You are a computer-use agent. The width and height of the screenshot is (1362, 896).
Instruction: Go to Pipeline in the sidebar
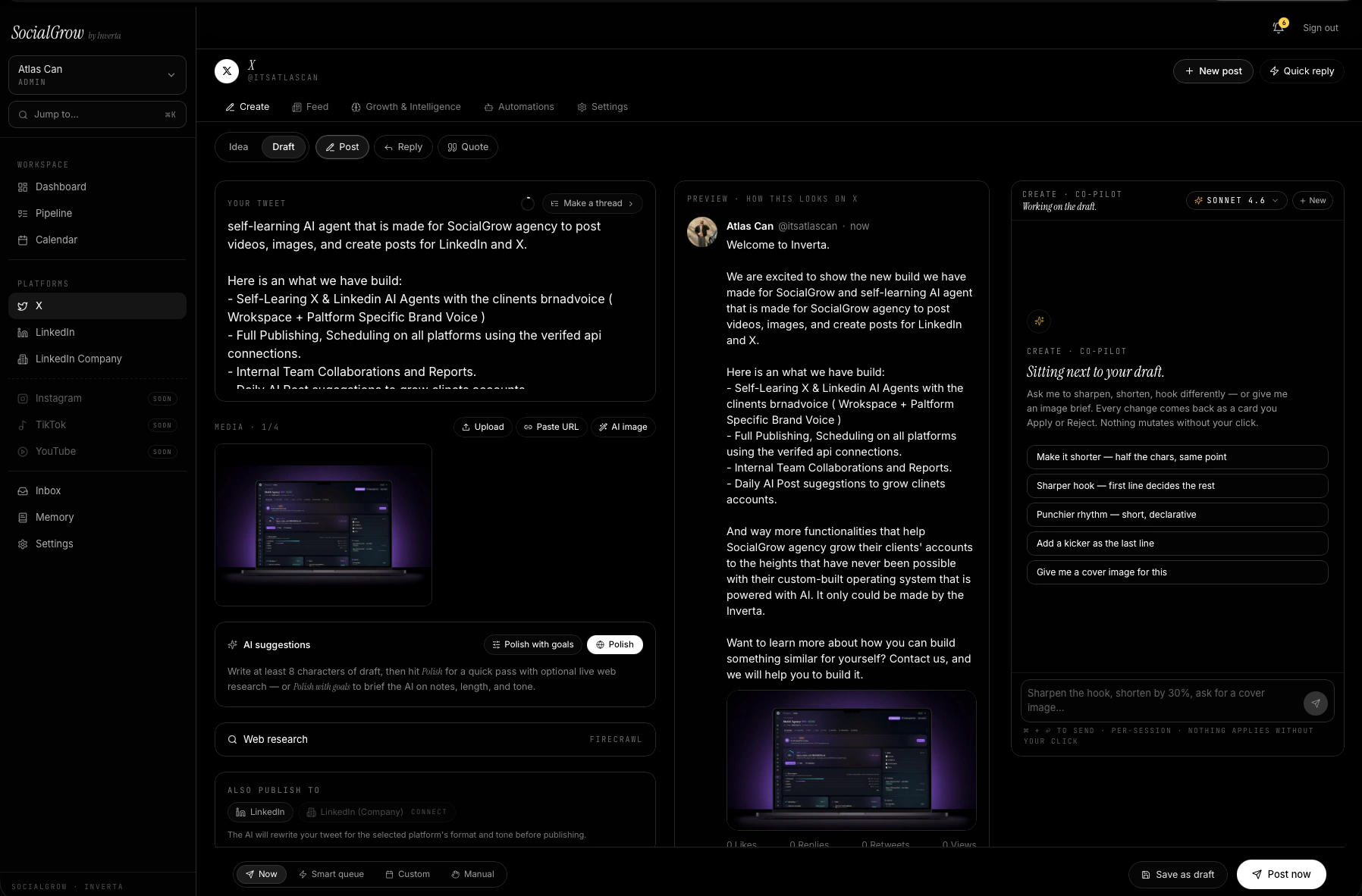click(97, 213)
